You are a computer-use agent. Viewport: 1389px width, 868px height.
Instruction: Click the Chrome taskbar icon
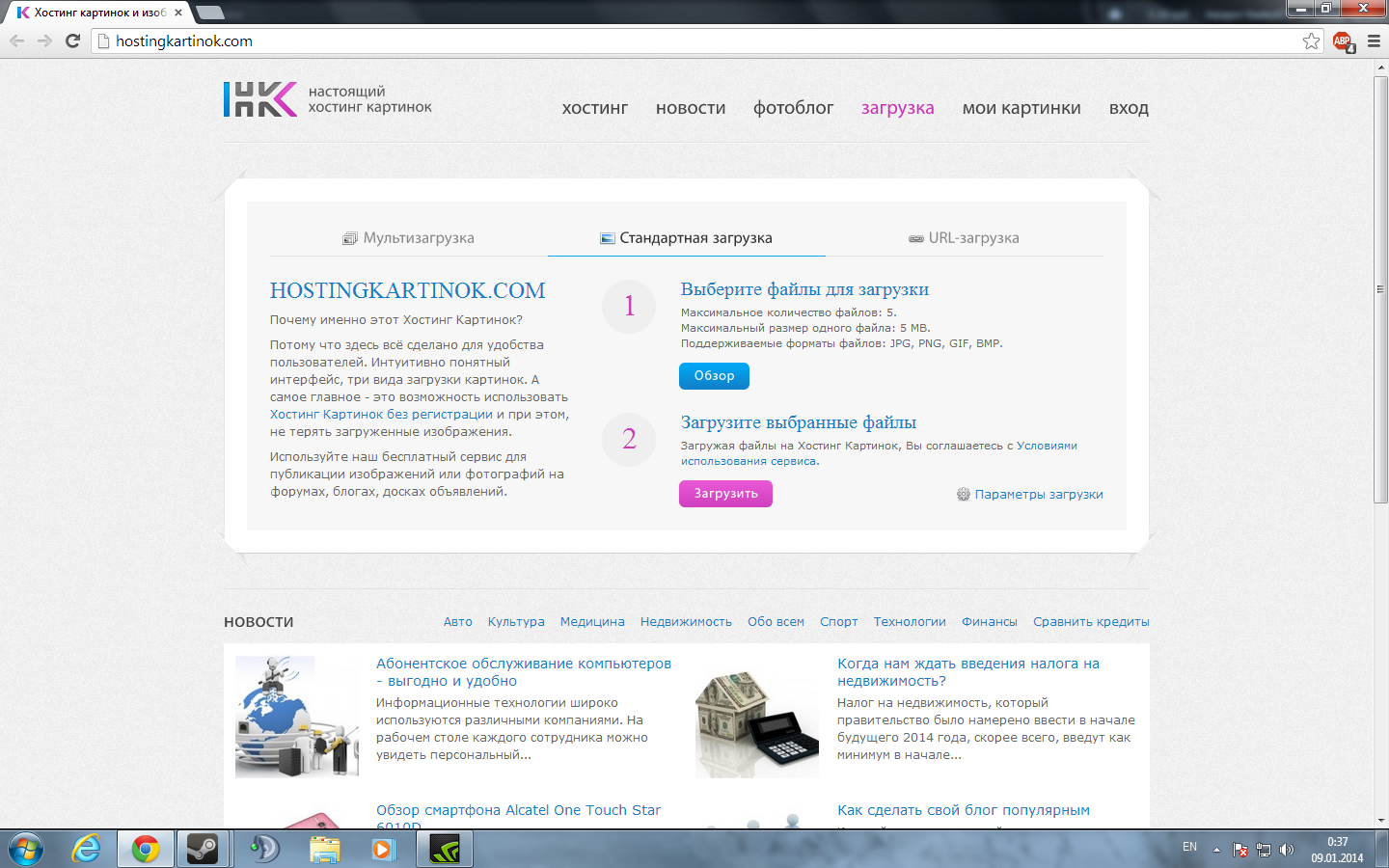(146, 850)
